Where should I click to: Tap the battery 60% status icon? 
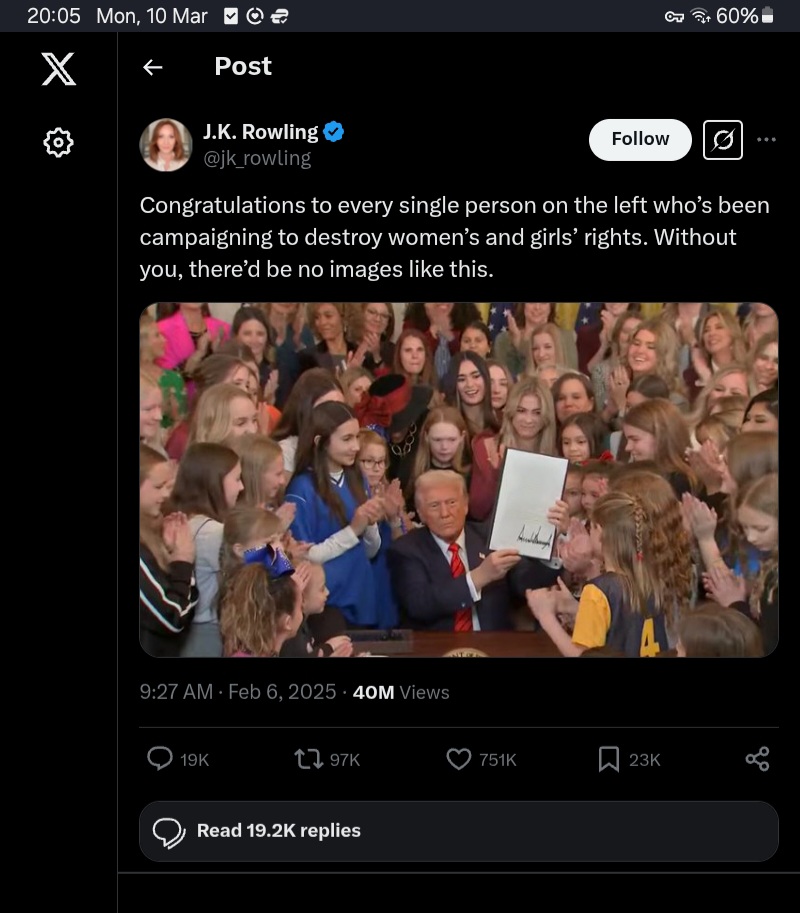[x=767, y=16]
